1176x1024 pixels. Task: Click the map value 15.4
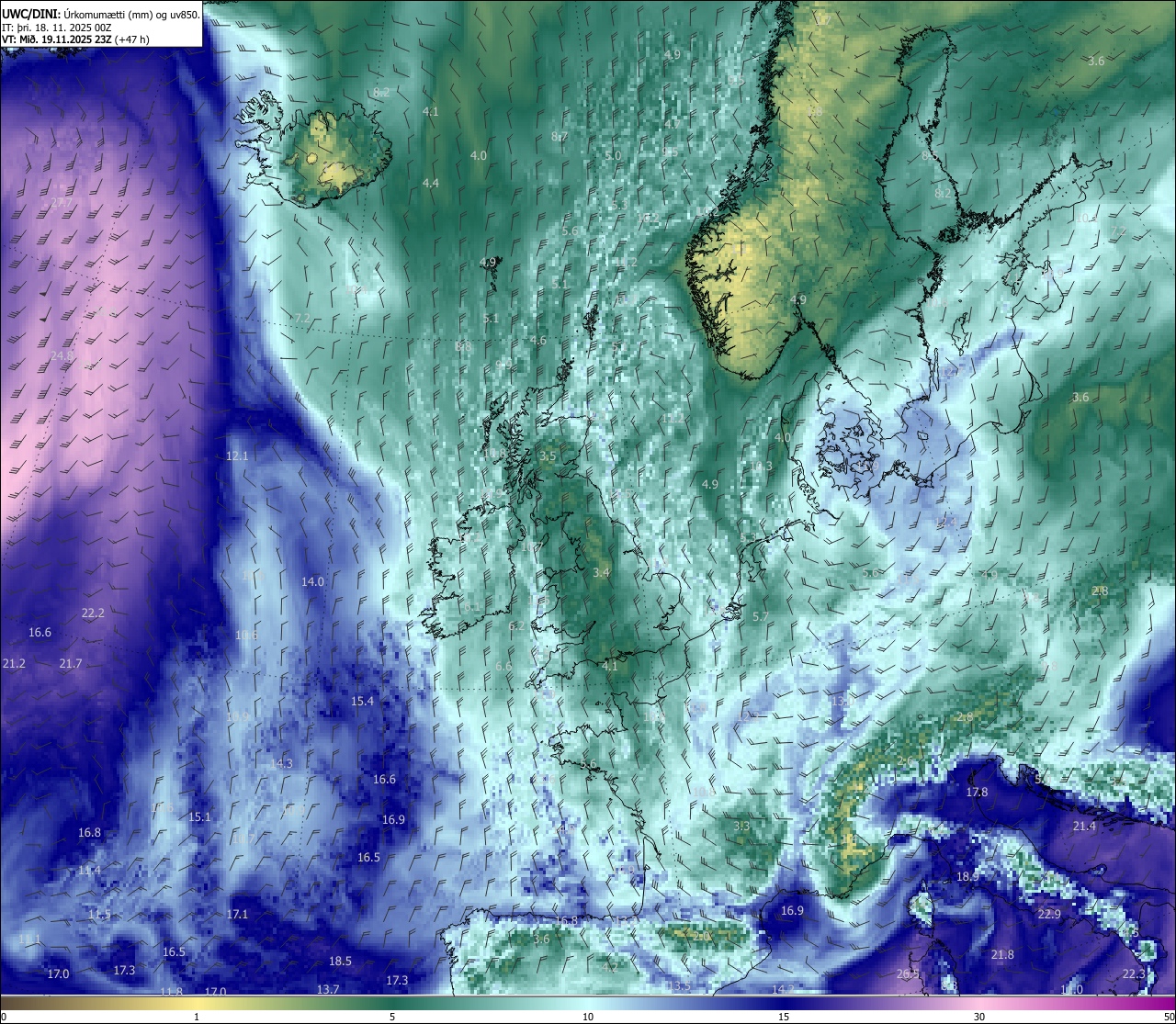[363, 701]
